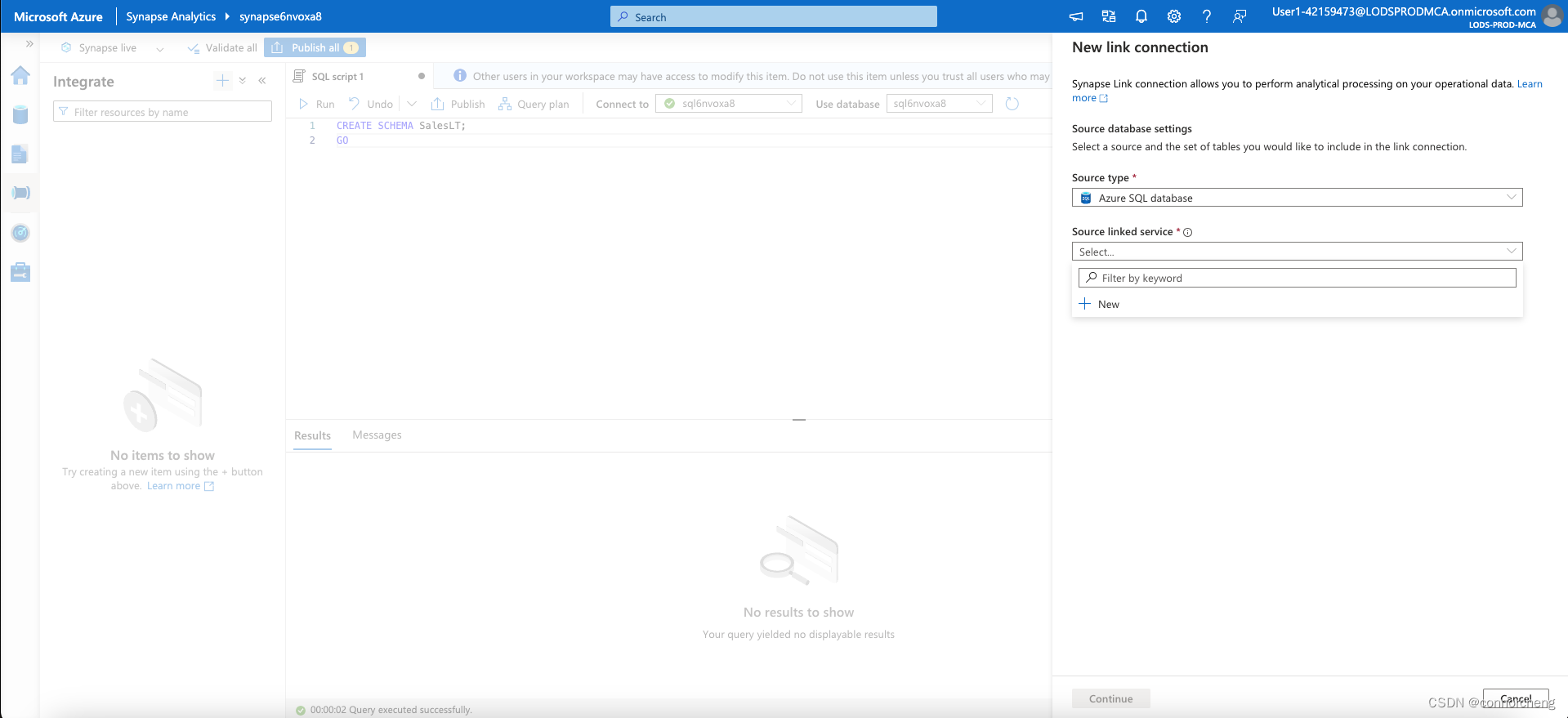Click the results pane resize handle

click(x=799, y=420)
